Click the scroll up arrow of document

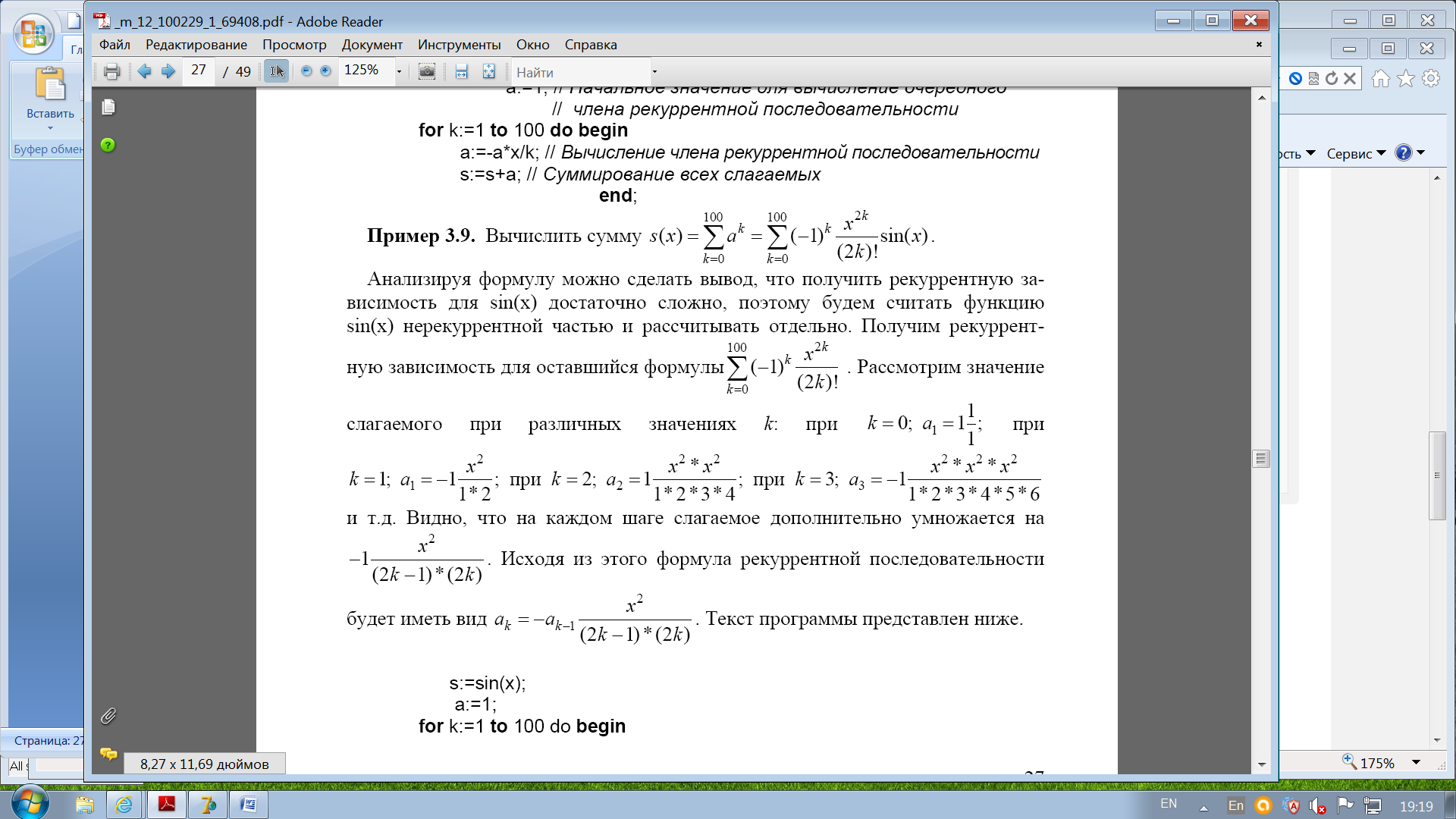tap(1262, 97)
